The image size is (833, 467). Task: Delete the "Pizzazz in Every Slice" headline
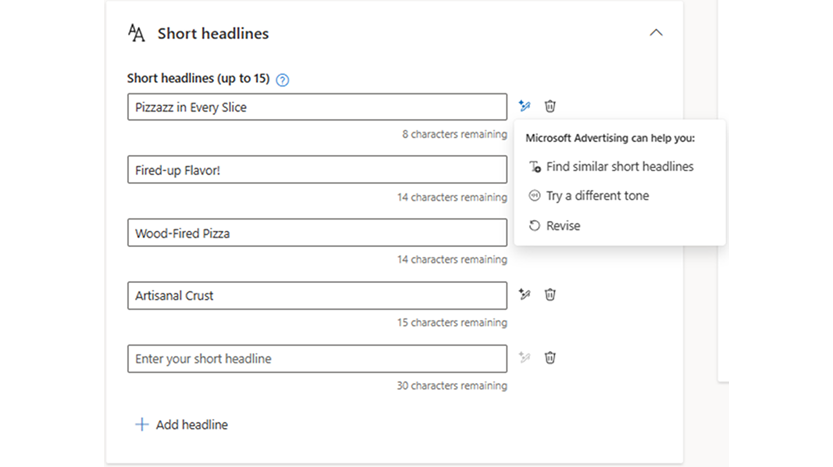point(550,106)
